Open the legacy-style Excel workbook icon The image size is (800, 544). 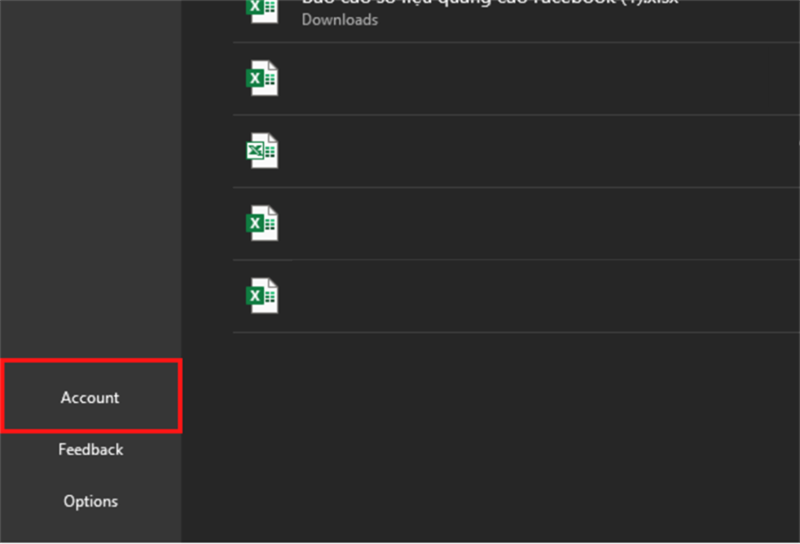[x=262, y=151]
